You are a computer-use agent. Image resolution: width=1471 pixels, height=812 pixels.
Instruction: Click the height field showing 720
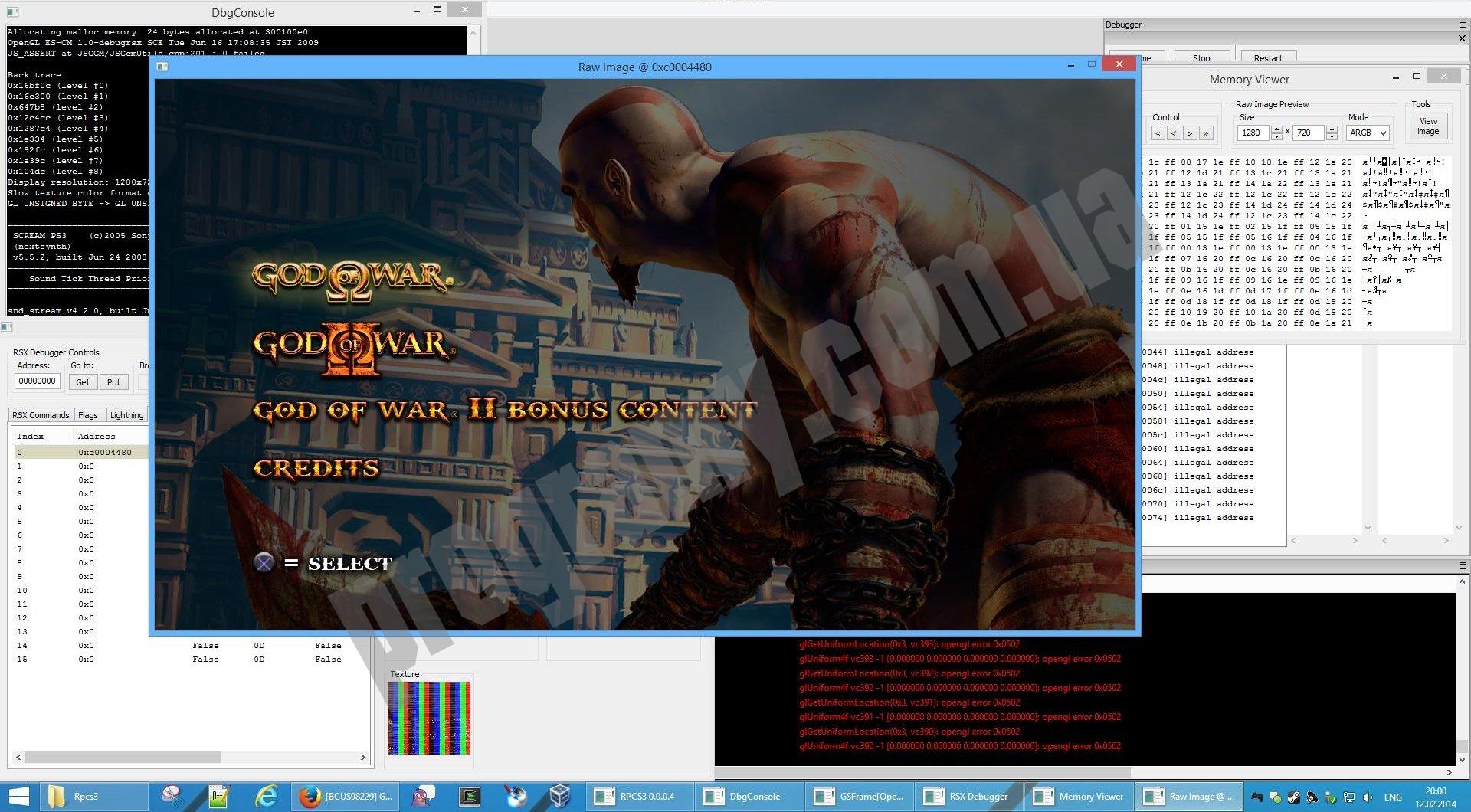[1309, 133]
